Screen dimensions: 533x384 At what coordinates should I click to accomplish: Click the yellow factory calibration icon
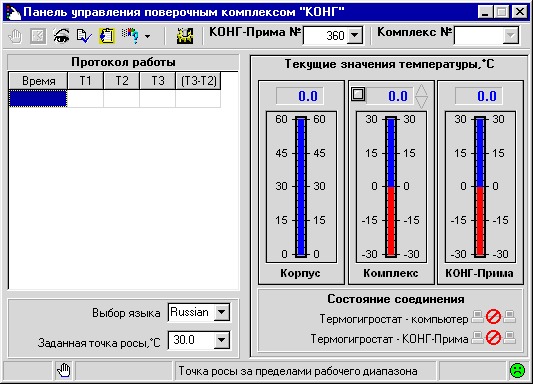tap(185, 36)
